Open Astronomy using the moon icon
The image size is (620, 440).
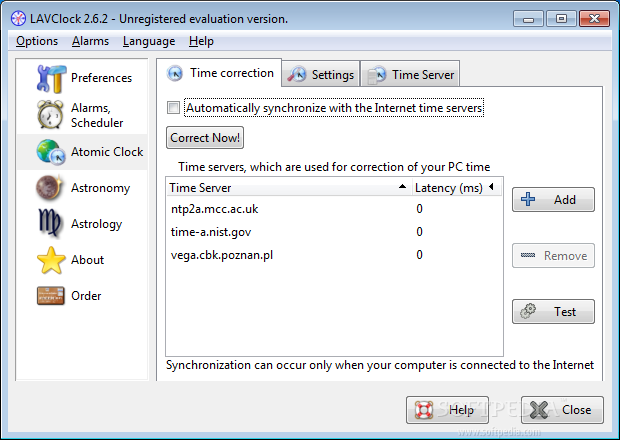tap(50, 187)
